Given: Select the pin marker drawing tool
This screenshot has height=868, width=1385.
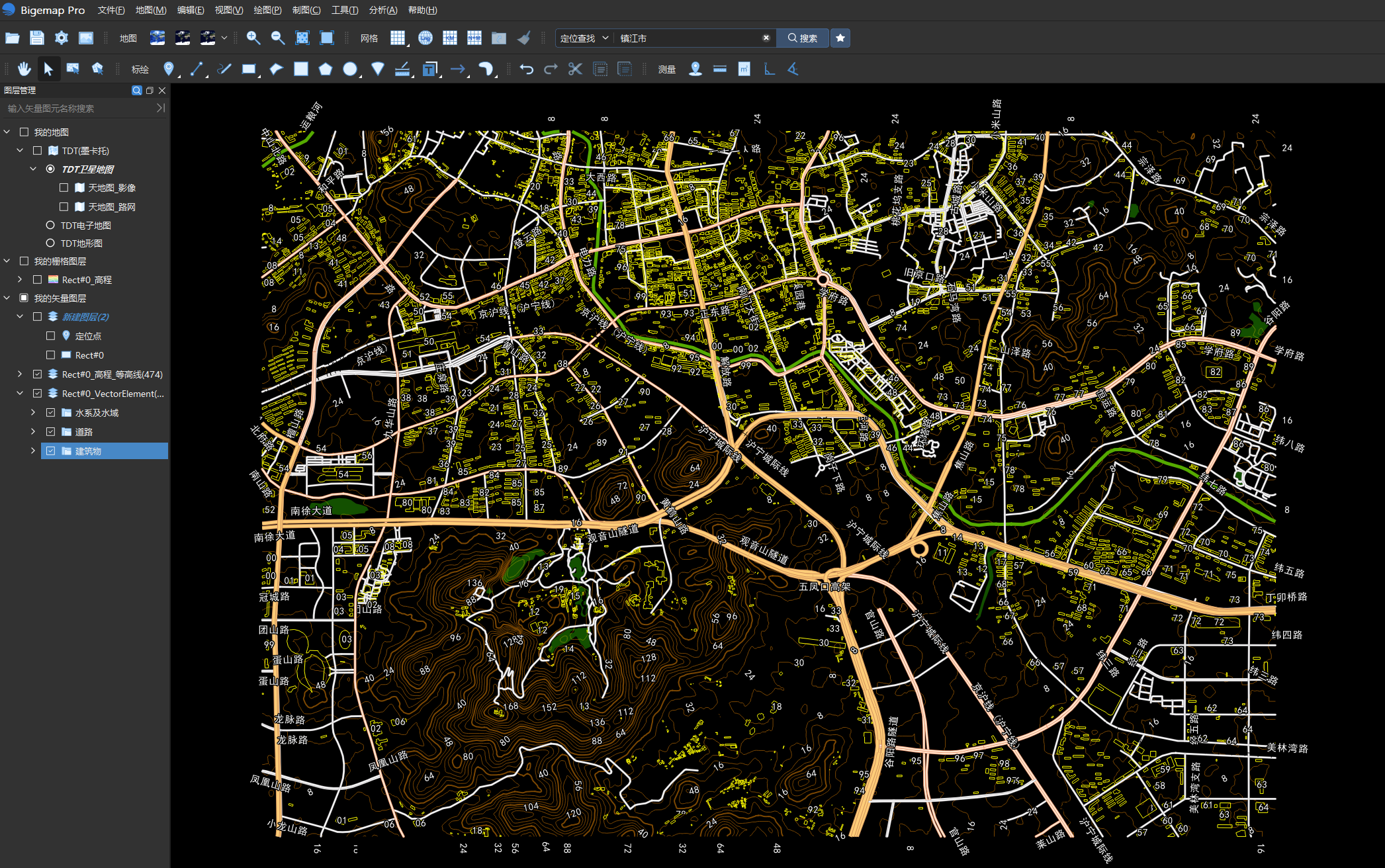Looking at the screenshot, I should click(x=169, y=69).
